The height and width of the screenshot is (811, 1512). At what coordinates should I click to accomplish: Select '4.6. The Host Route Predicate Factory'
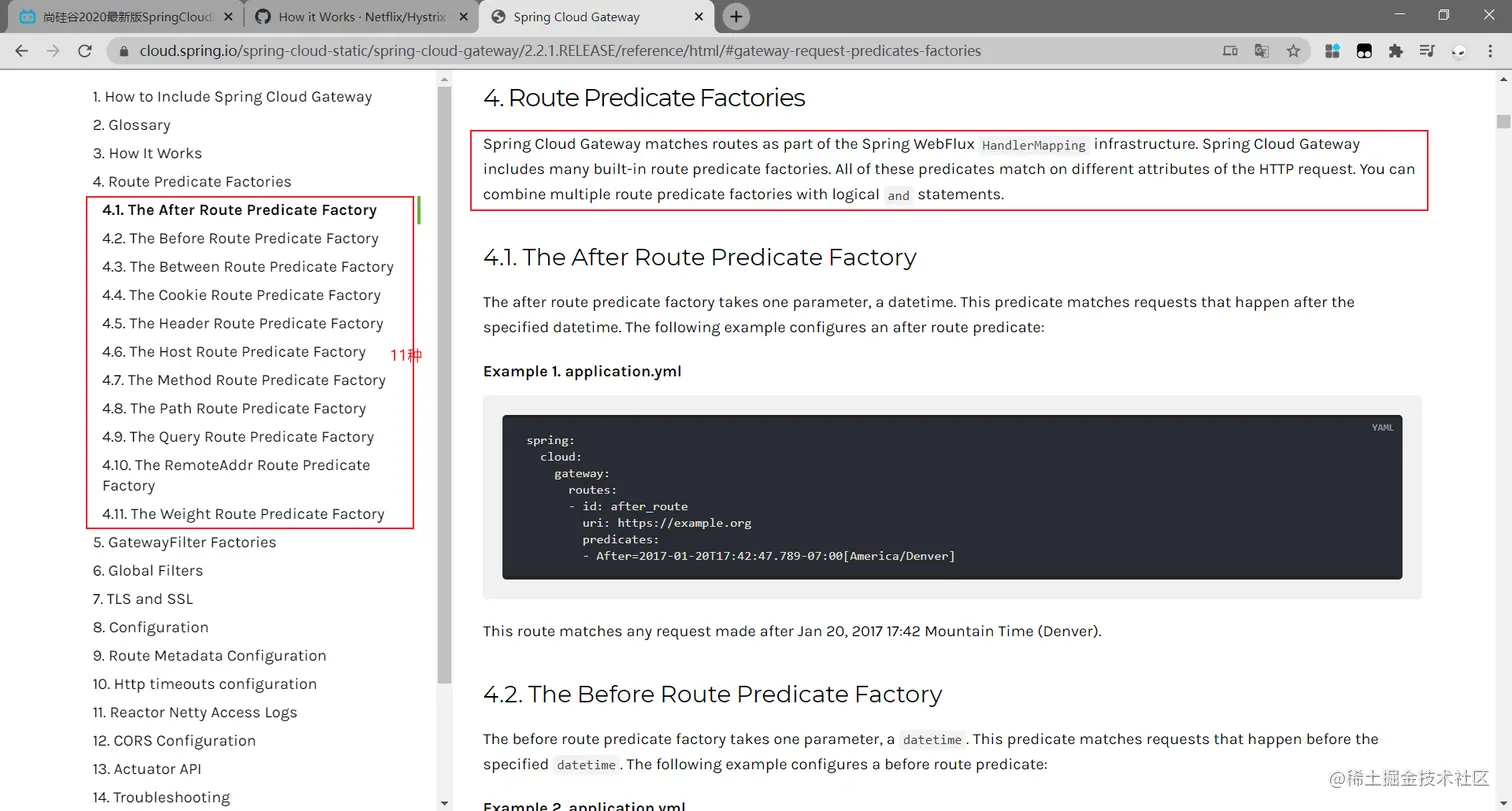click(x=233, y=352)
